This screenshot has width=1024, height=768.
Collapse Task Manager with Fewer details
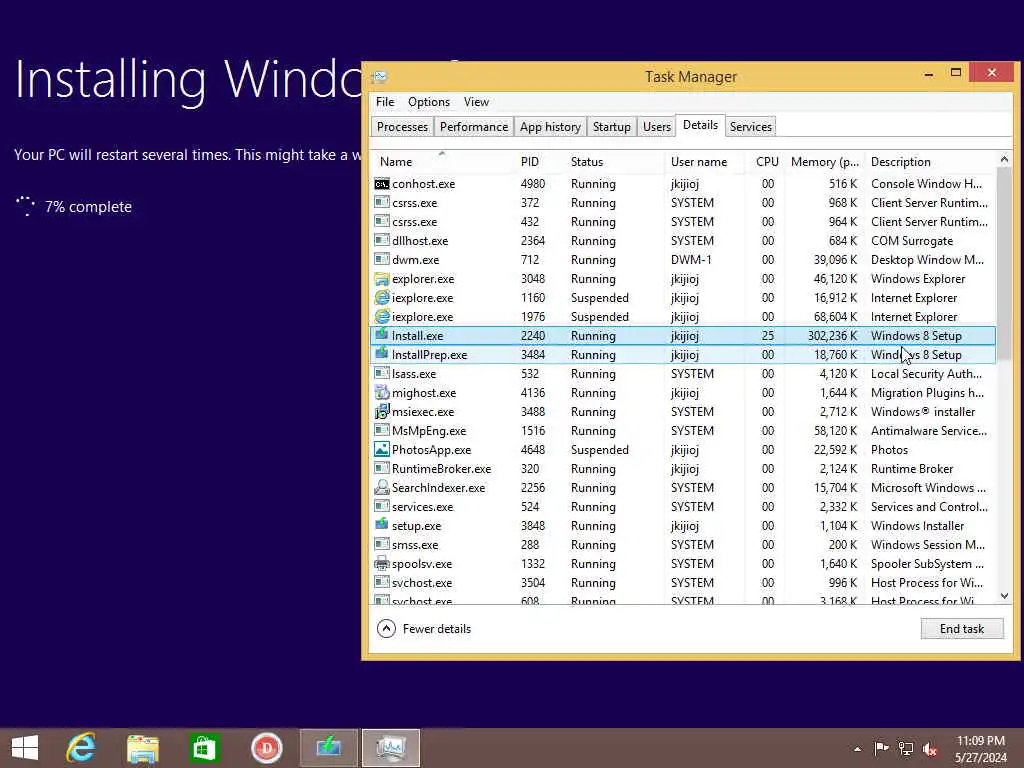tap(424, 629)
